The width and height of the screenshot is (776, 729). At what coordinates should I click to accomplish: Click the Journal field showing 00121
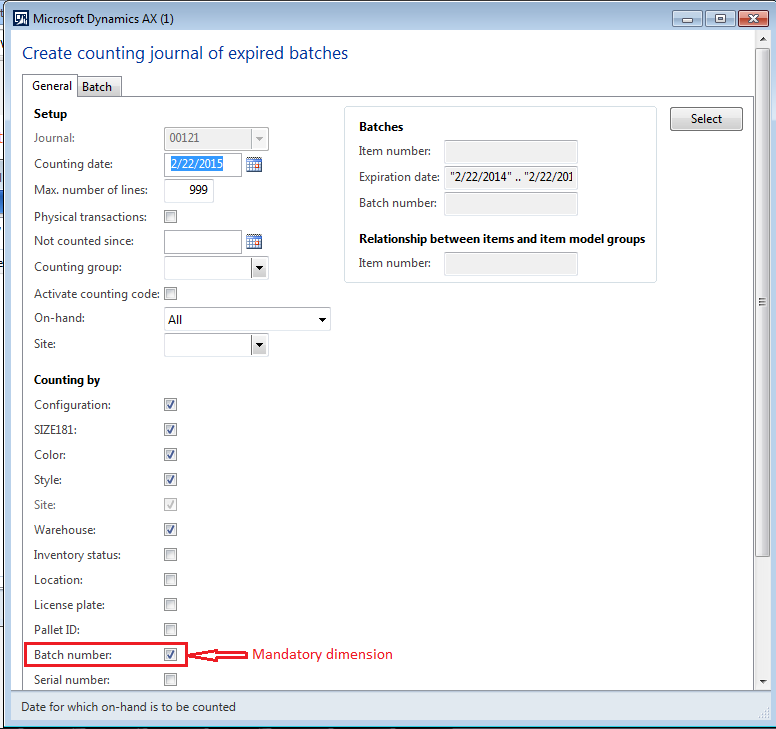click(208, 139)
